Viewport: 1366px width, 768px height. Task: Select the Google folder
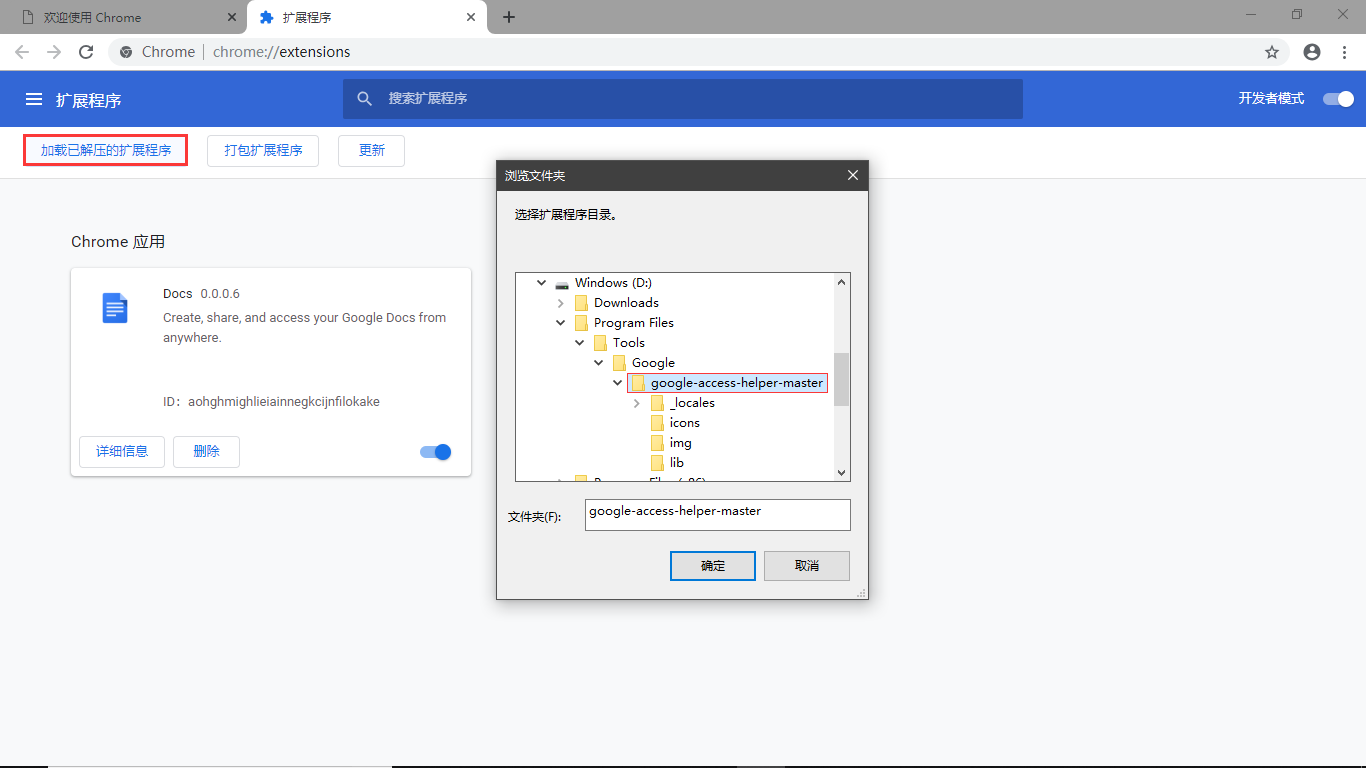tap(653, 363)
